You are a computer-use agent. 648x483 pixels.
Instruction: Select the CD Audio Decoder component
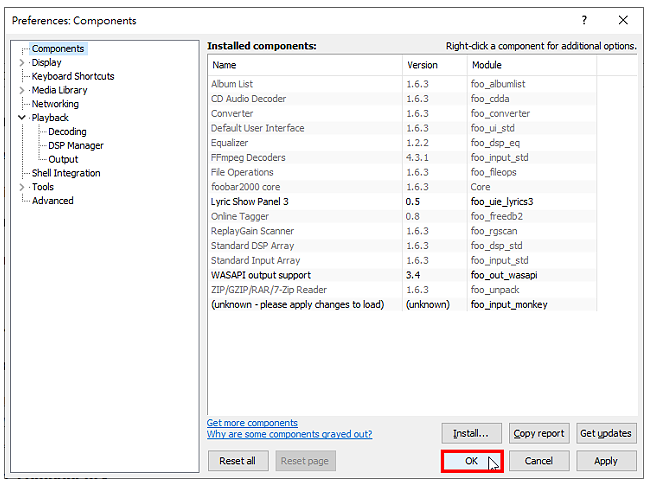(402, 99)
